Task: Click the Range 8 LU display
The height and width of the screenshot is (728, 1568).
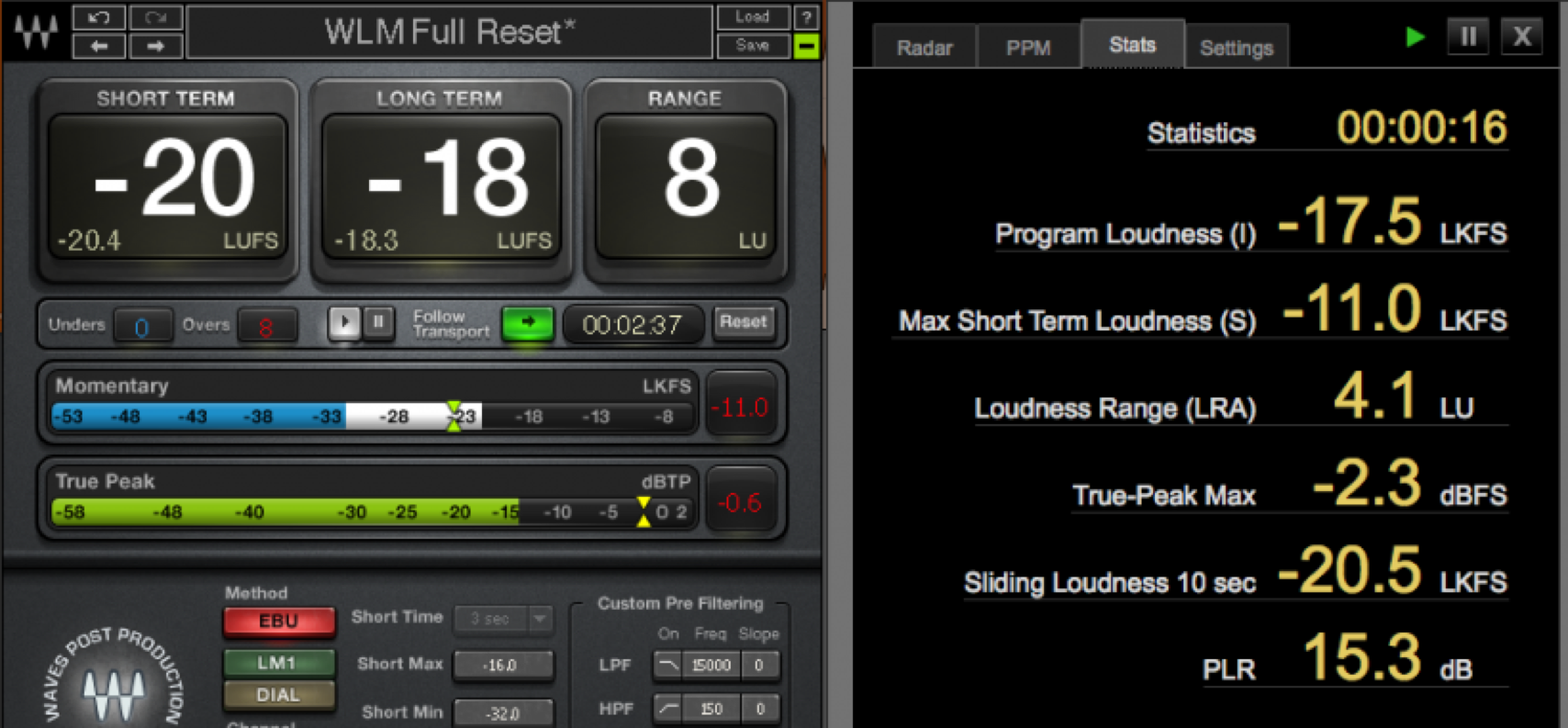Action: coord(685,187)
